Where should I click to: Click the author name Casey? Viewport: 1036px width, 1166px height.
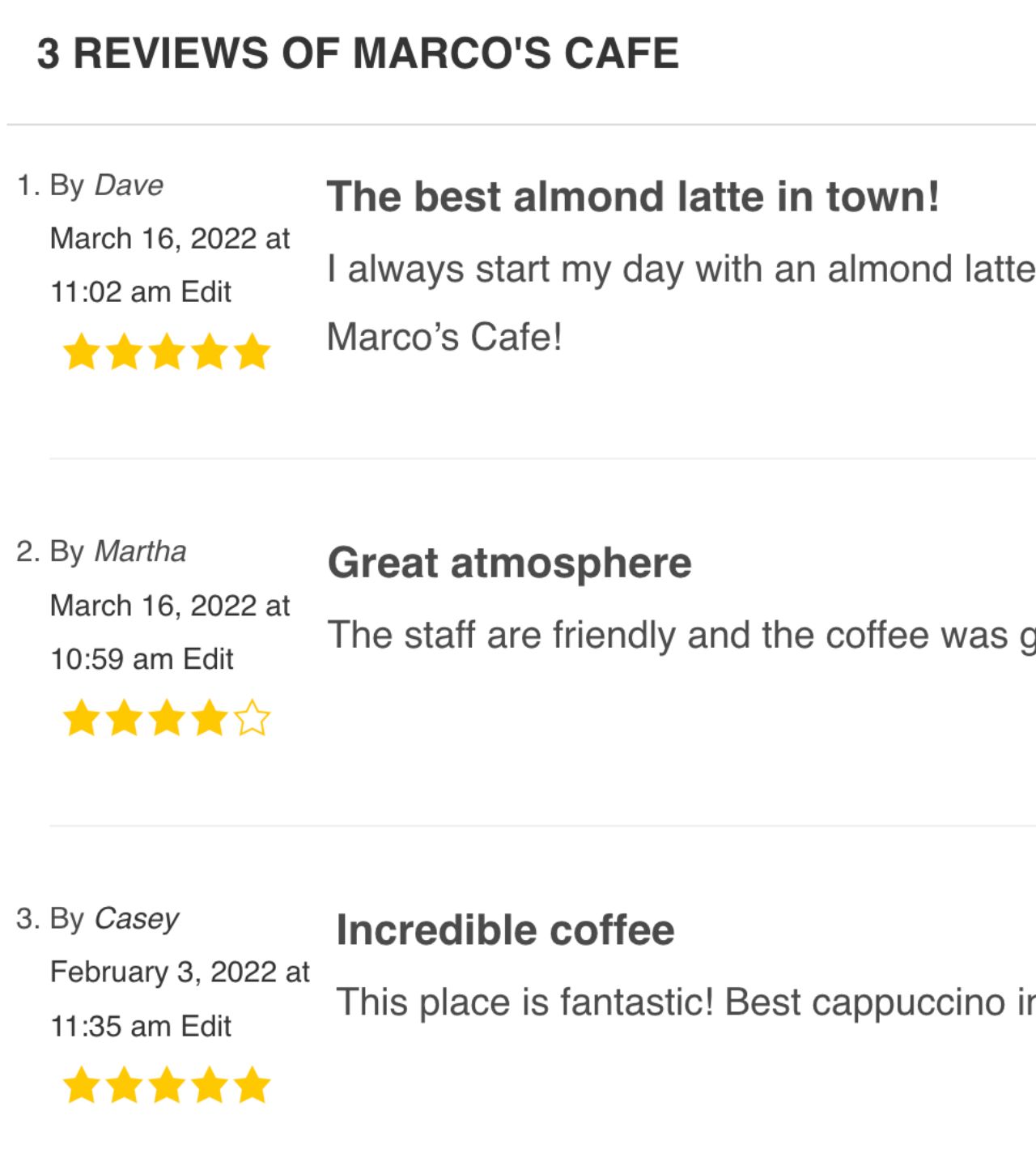(136, 919)
